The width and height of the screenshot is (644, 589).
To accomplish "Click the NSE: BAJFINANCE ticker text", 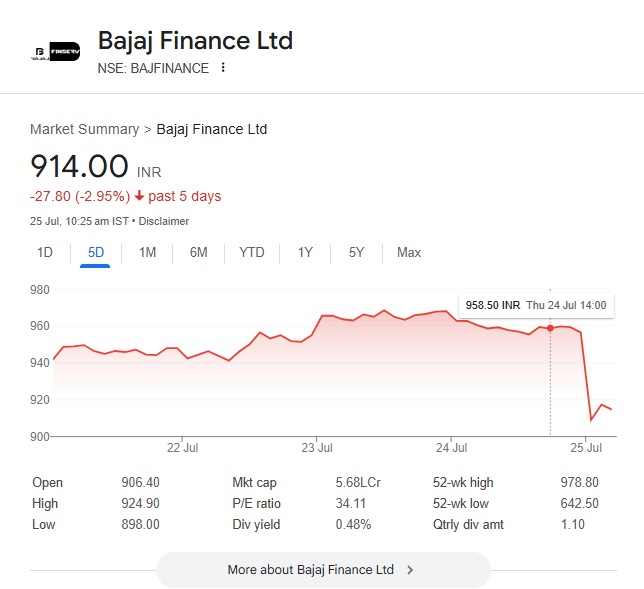I will pyautogui.click(x=153, y=68).
